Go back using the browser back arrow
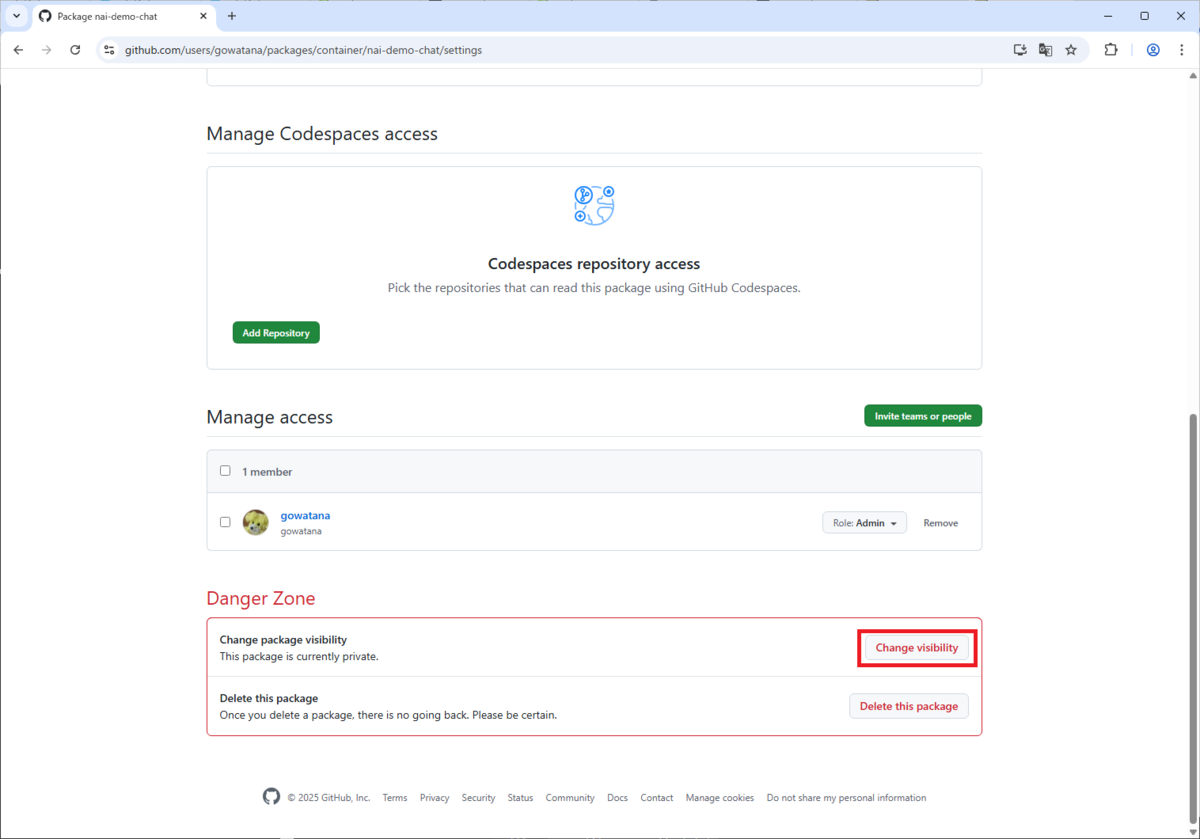This screenshot has height=839, width=1200. coord(18,50)
